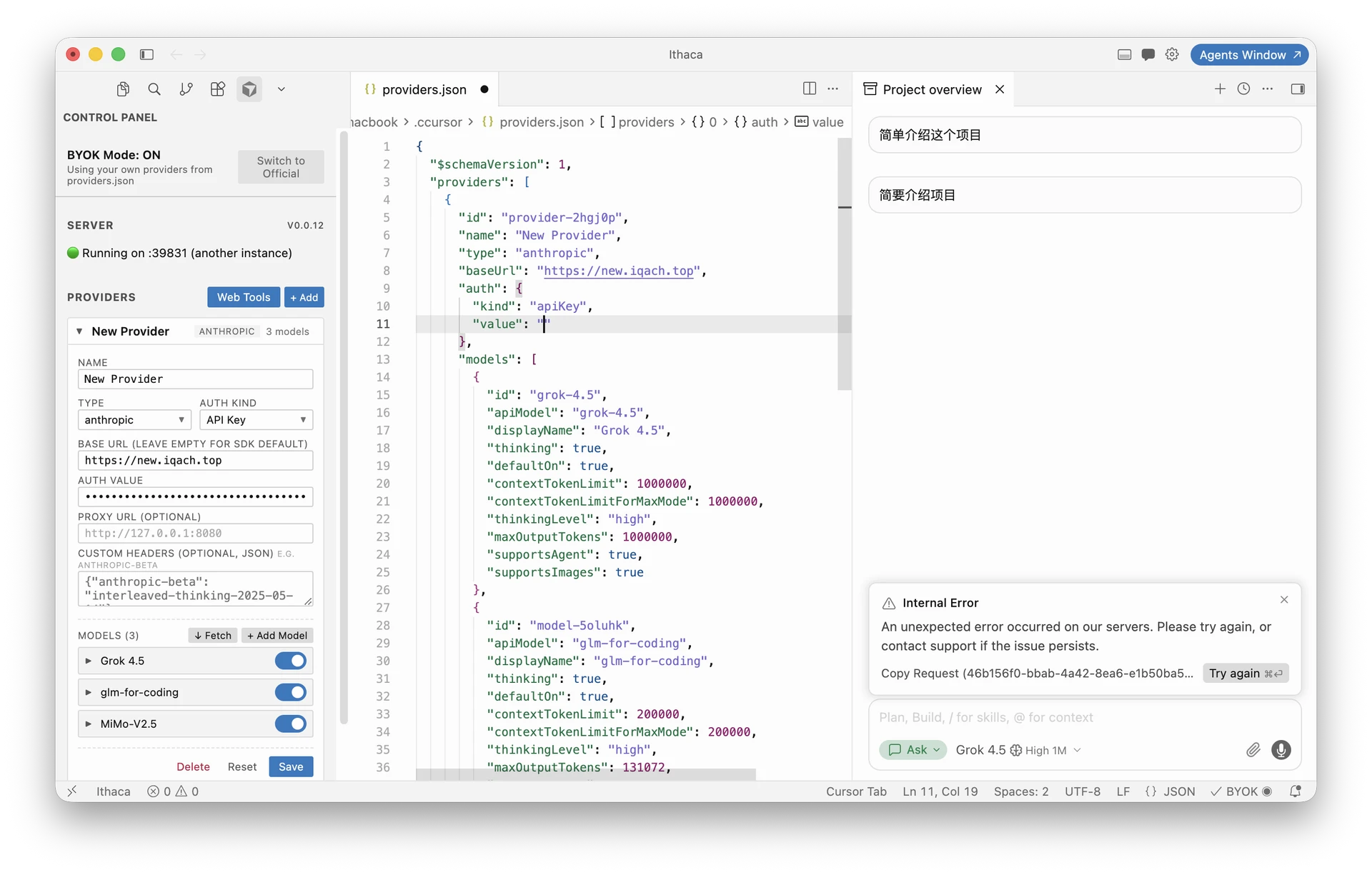The height and width of the screenshot is (875, 1372).
Task: Focus the provider NAME field
Action: click(x=195, y=379)
